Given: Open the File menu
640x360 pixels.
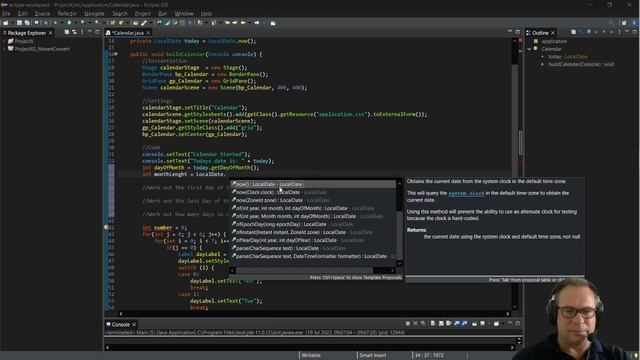Looking at the screenshot, I should 6,13.
